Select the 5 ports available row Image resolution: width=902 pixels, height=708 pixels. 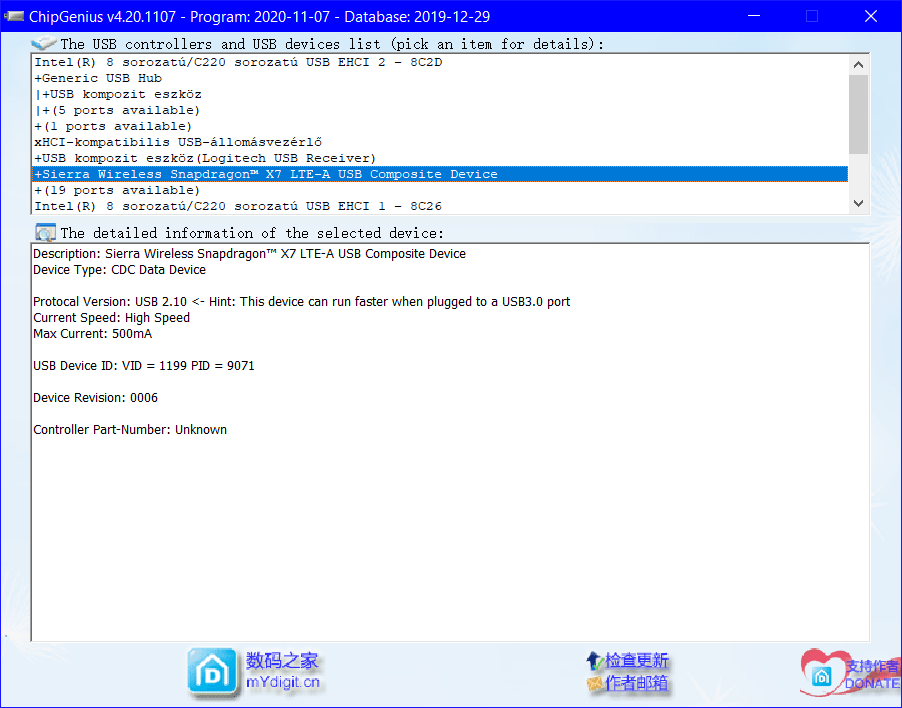tap(439, 110)
